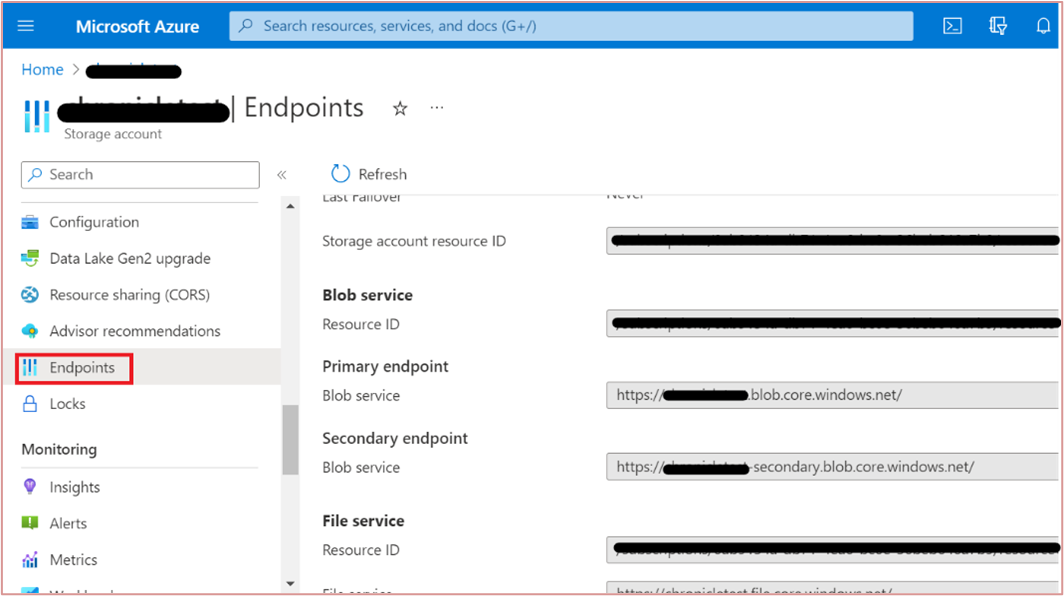
Task: Click the Endpoints icon in the sidebar
Action: [x=30, y=367]
